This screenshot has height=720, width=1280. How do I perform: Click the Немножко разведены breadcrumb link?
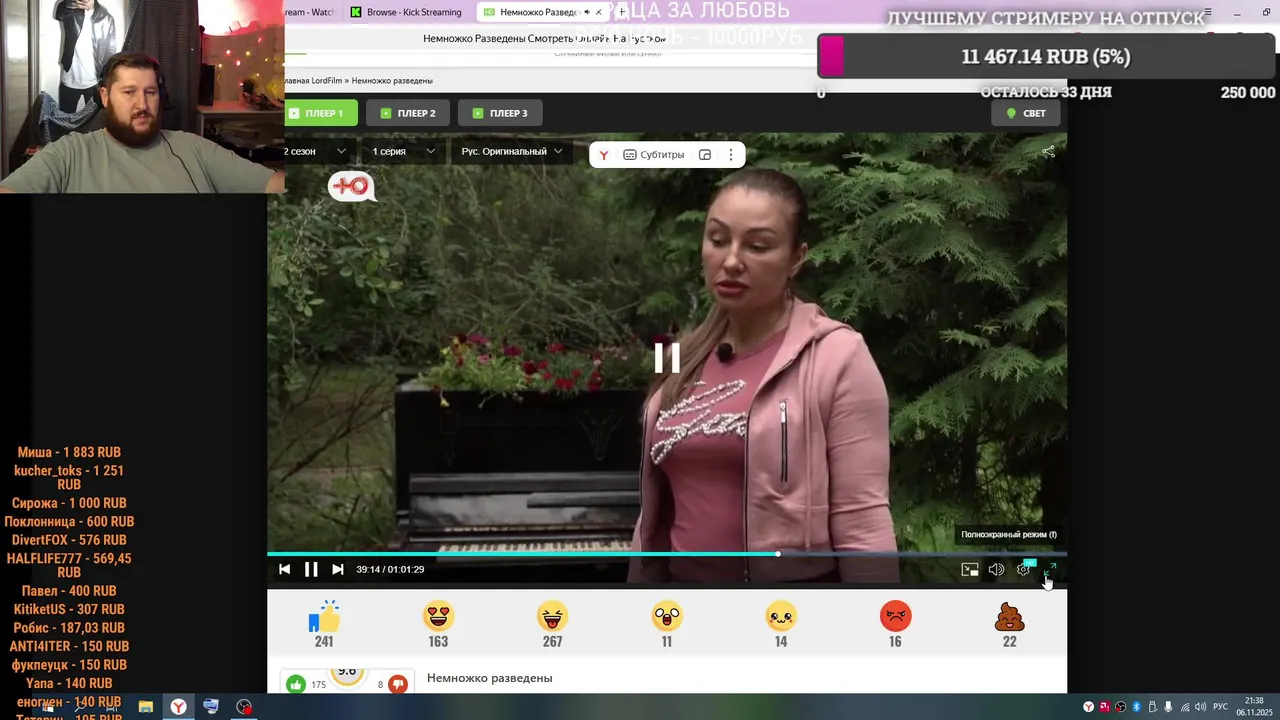392,80
